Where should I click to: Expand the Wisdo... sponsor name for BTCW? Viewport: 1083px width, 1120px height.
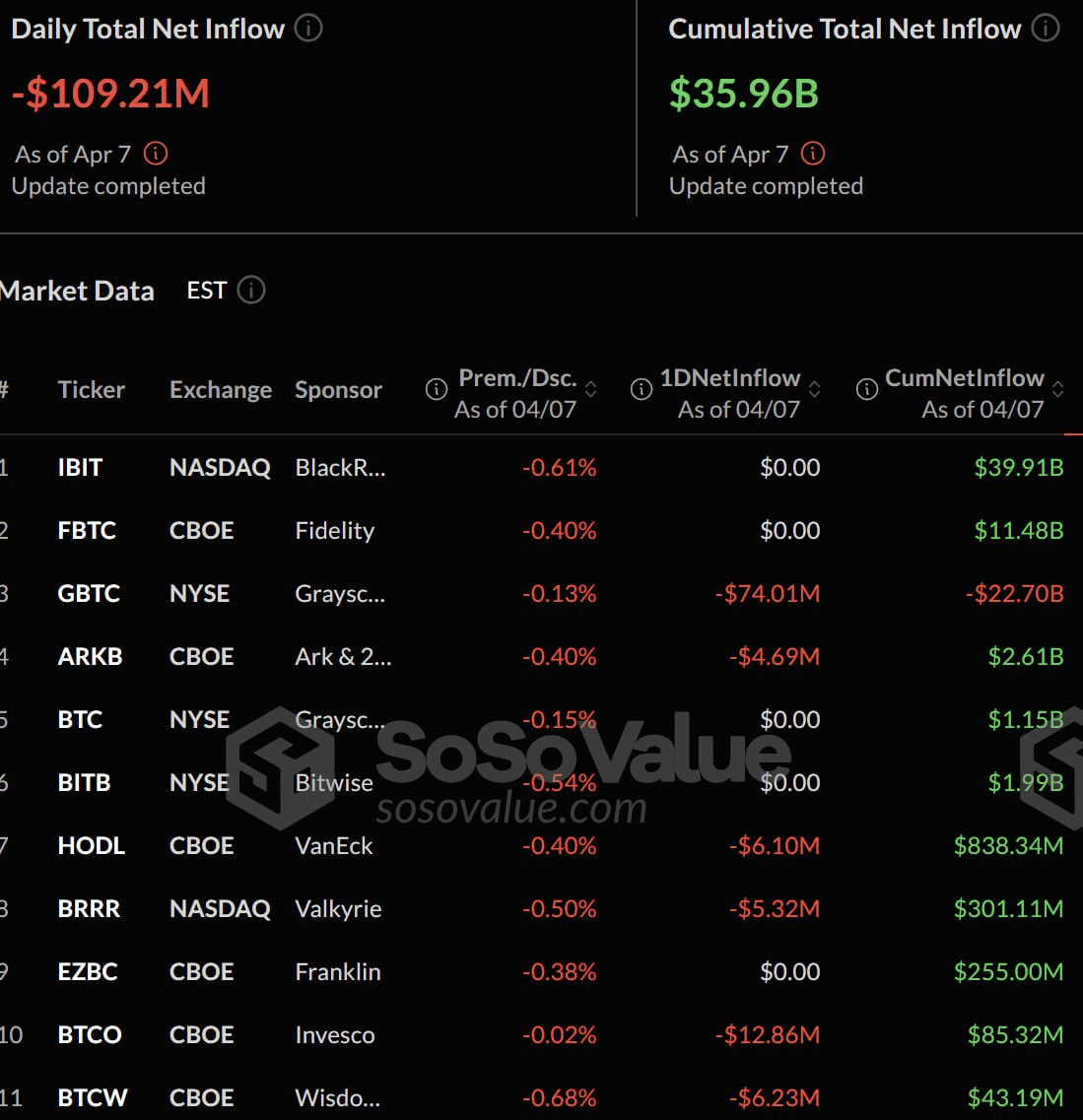coord(338,1097)
